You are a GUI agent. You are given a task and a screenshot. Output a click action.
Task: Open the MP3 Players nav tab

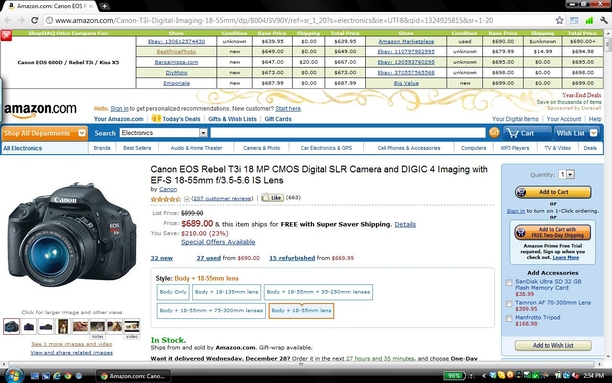(515, 148)
